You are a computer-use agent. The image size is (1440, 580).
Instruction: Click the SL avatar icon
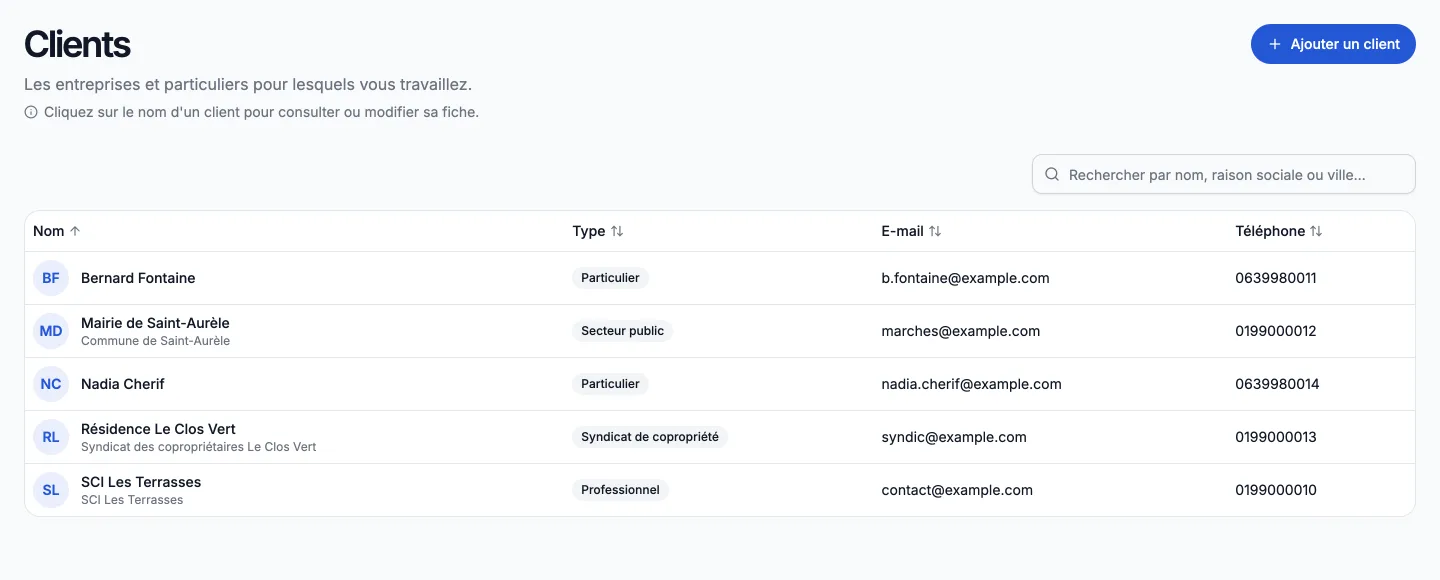tap(51, 490)
